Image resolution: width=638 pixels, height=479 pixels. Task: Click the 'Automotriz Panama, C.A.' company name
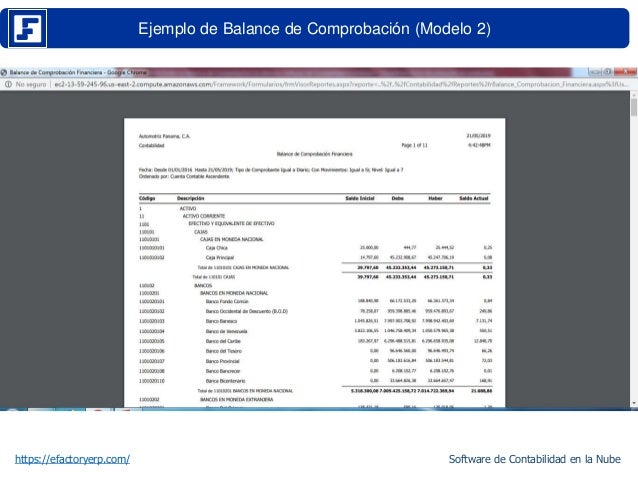click(164, 136)
